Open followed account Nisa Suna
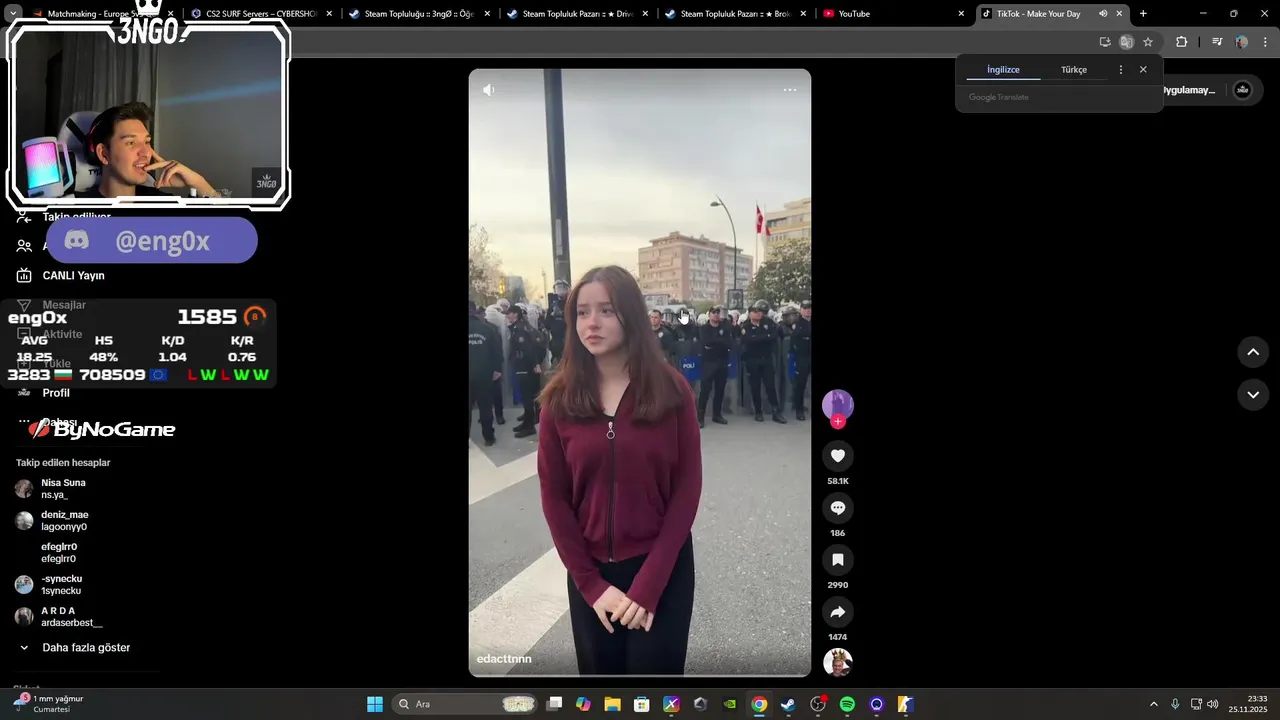Viewport: 1280px width, 720px height. (x=51, y=489)
